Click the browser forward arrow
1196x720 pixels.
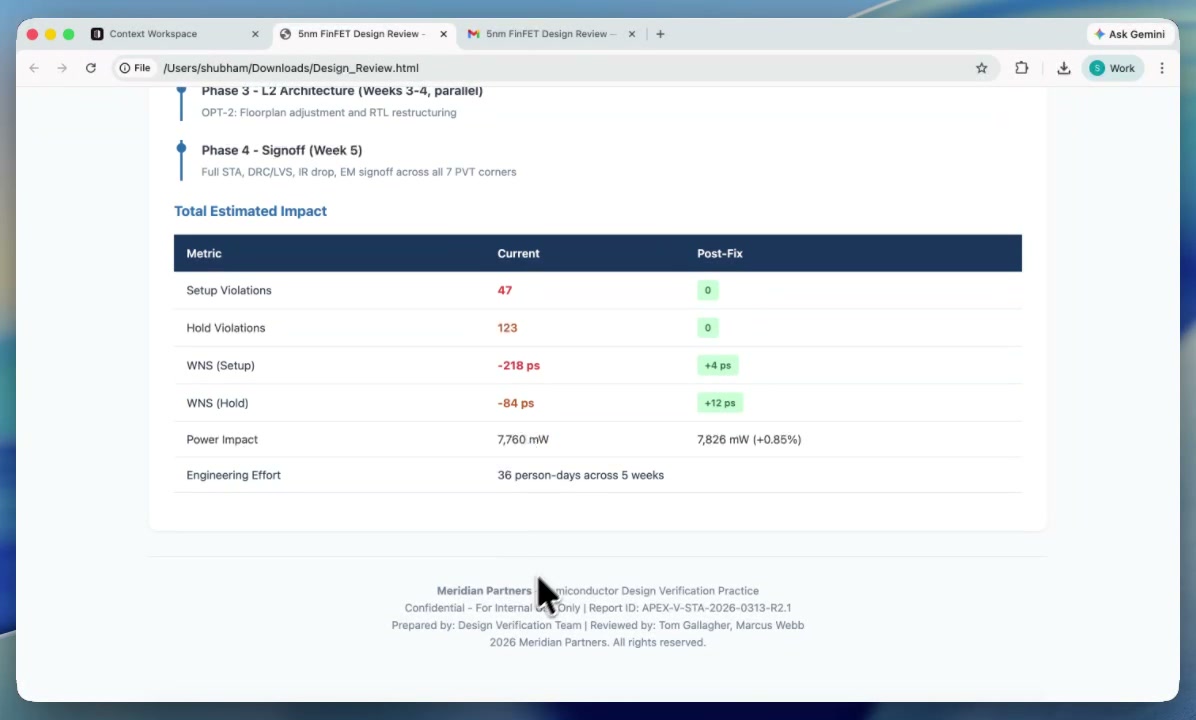62,68
